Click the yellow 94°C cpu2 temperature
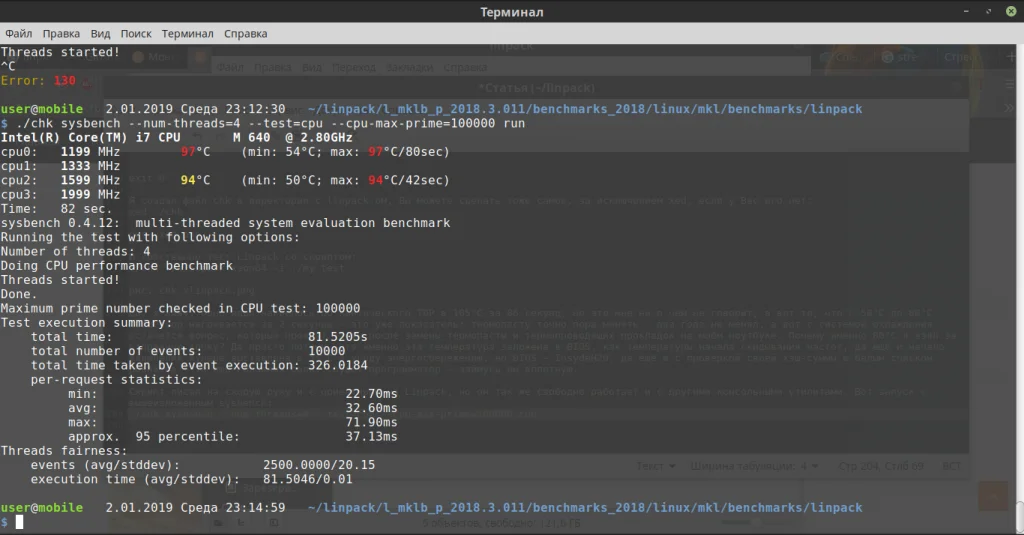1024x535 pixels. point(195,180)
